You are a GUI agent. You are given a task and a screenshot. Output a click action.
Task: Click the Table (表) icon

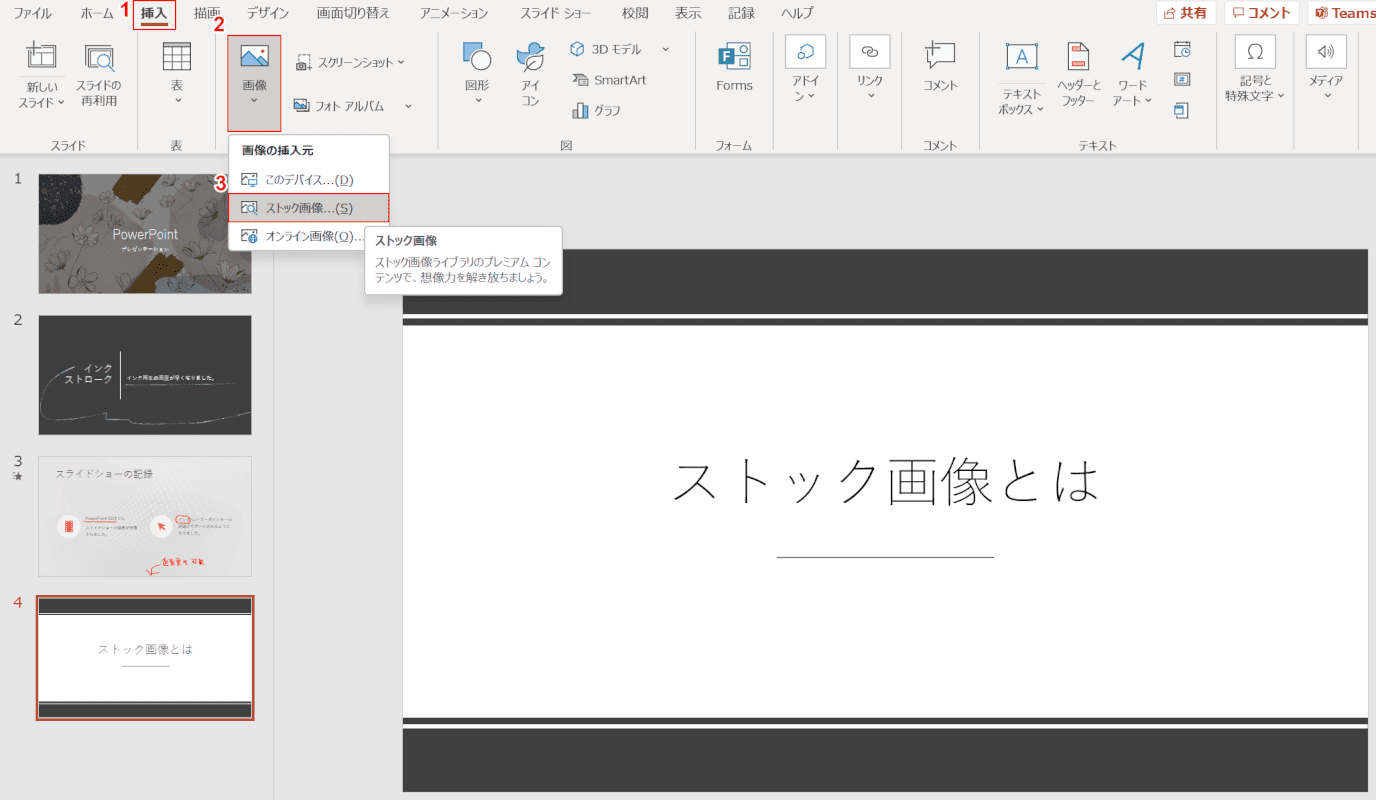pyautogui.click(x=177, y=57)
